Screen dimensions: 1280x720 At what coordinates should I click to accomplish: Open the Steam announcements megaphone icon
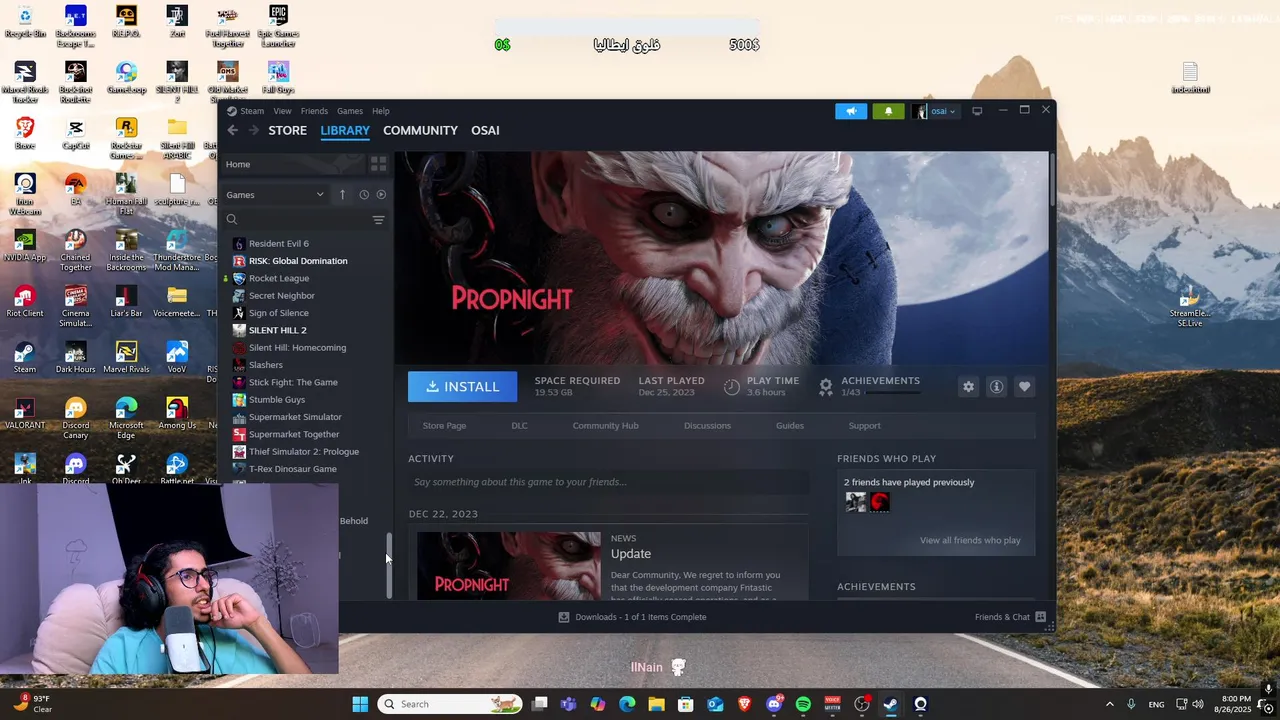[x=851, y=111]
